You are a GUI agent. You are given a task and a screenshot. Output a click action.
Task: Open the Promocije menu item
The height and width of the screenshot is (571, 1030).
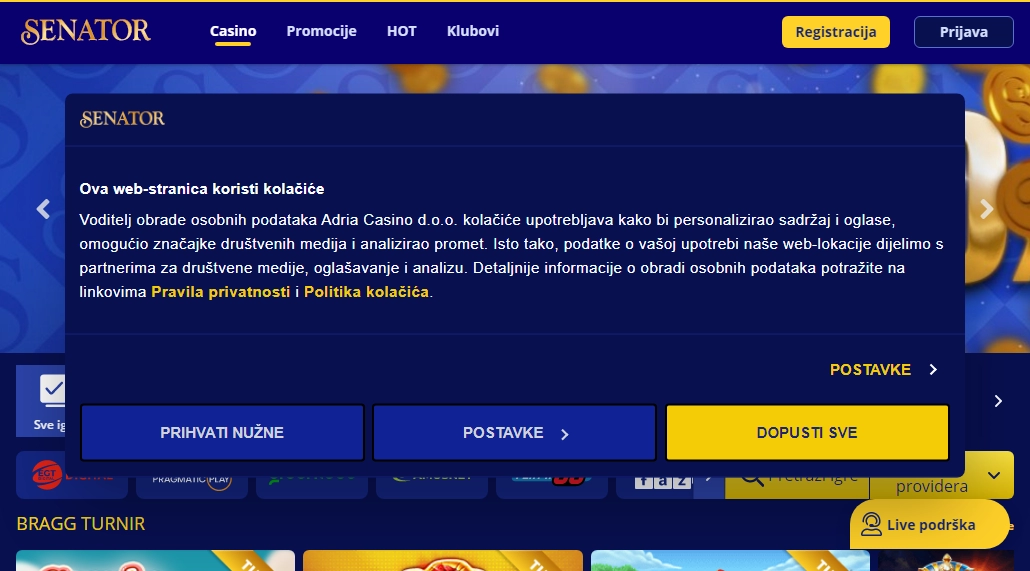coord(321,31)
